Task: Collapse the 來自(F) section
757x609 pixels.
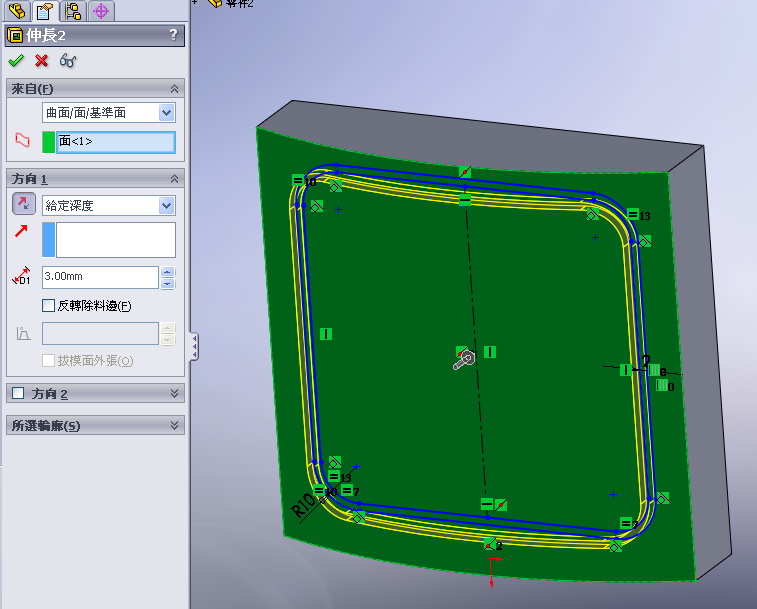Action: pos(174,89)
